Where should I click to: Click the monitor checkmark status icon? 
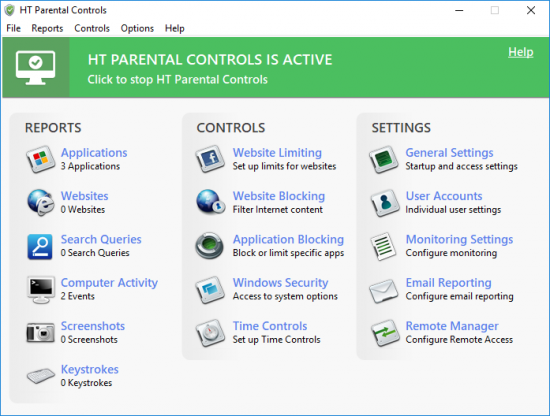pos(35,68)
